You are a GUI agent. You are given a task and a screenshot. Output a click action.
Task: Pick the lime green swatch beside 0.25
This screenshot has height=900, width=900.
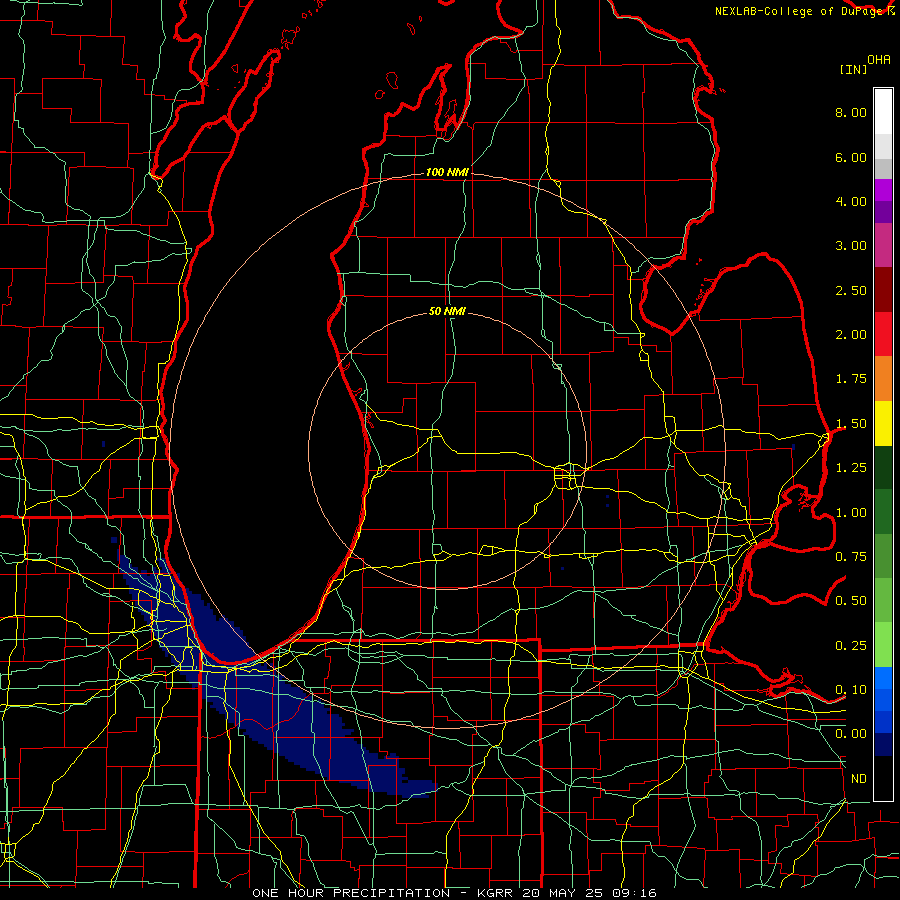click(883, 645)
